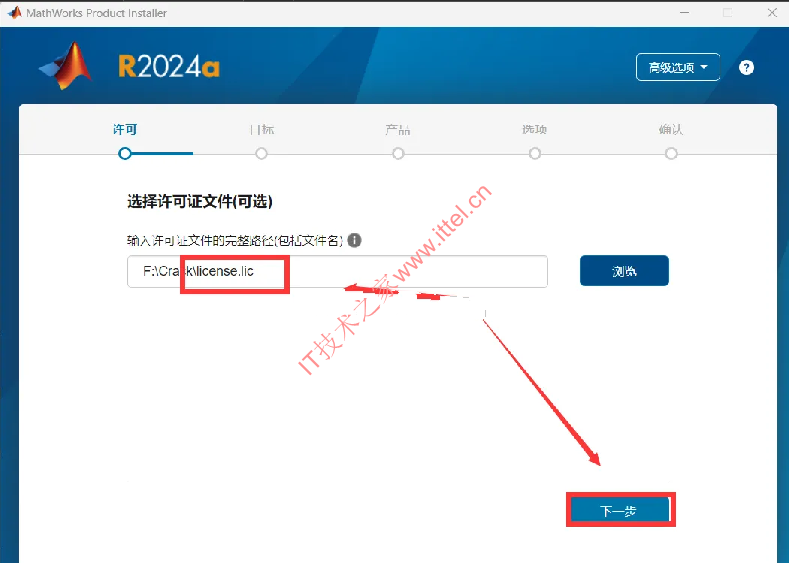
Task: Open the help question mark icon
Action: tap(746, 67)
